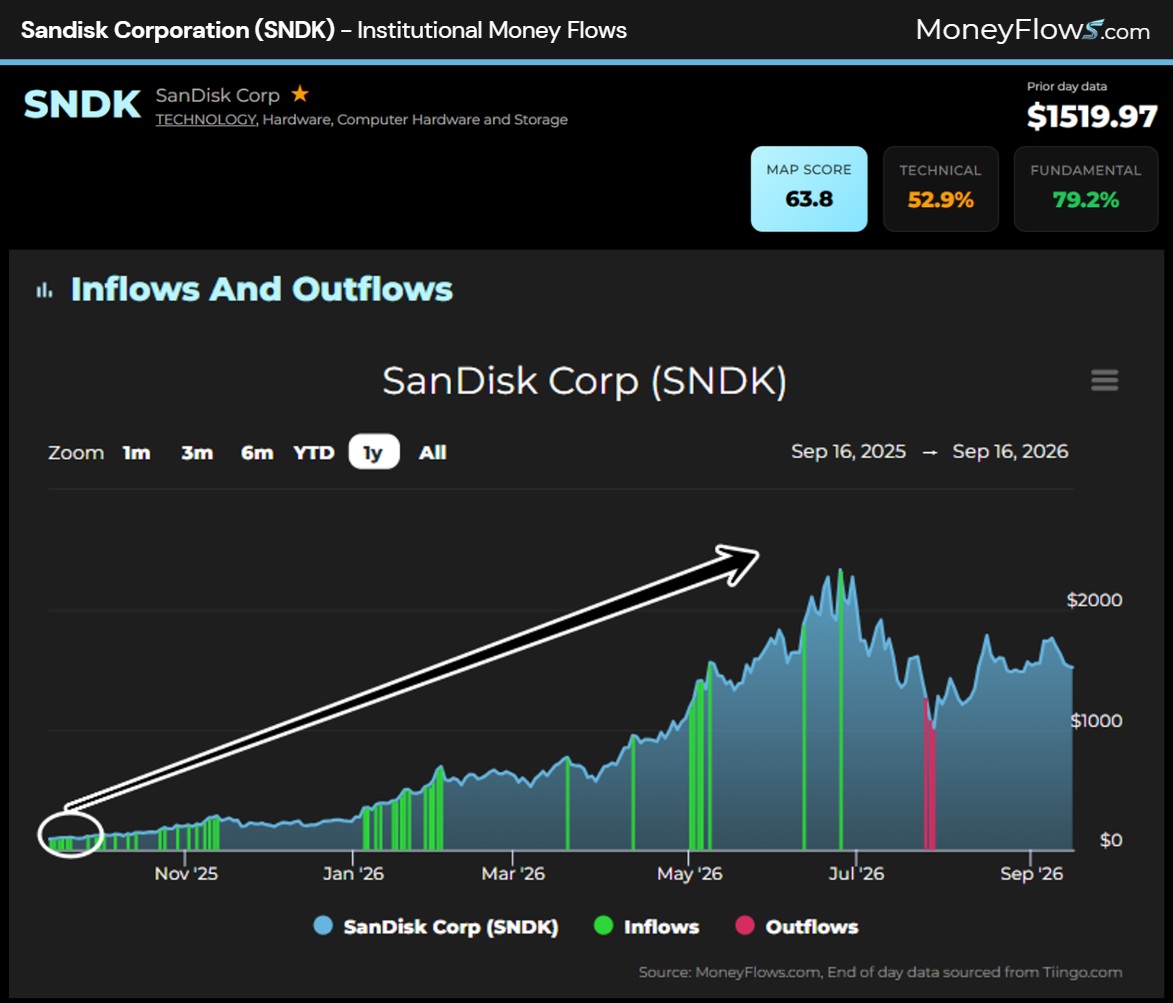Toggle the SanDisk Corp (SNDK) series legend

[x=436, y=926]
